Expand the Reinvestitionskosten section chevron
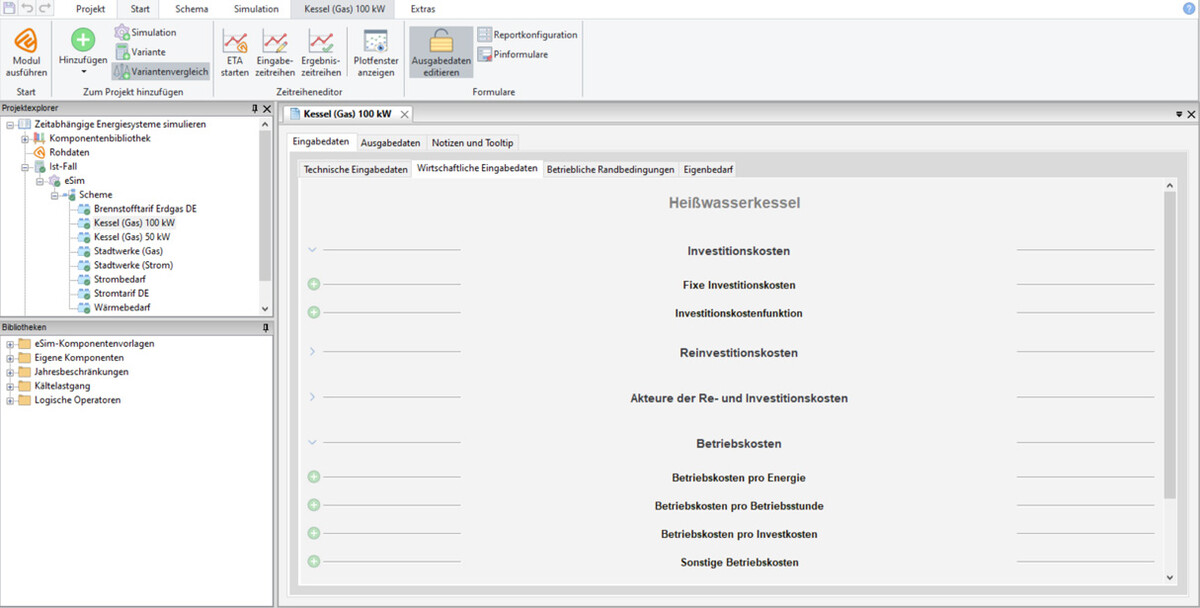The height and width of the screenshot is (608, 1200). [x=312, y=352]
